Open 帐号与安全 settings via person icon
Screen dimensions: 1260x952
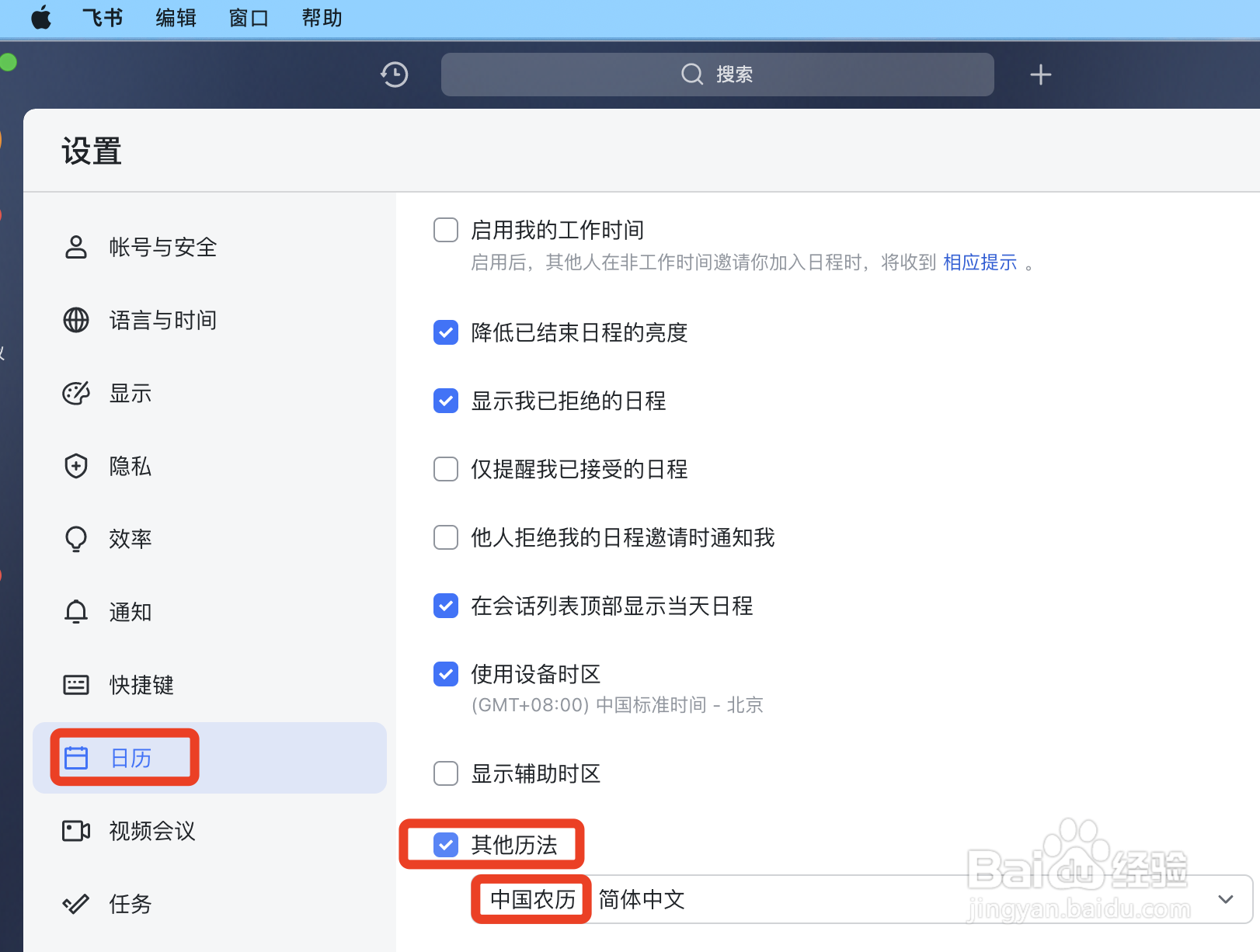[x=75, y=247]
